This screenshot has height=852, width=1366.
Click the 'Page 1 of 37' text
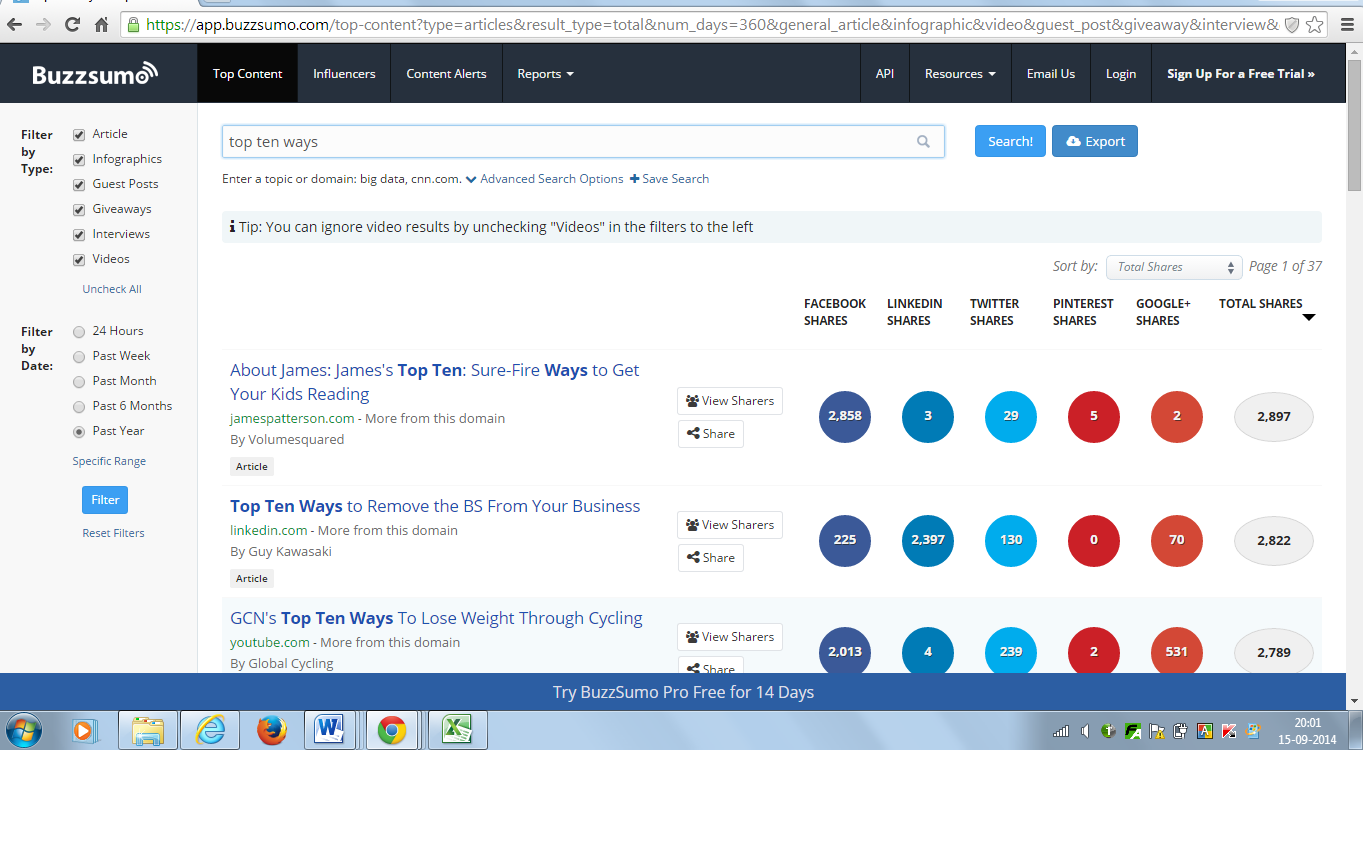[1286, 266]
